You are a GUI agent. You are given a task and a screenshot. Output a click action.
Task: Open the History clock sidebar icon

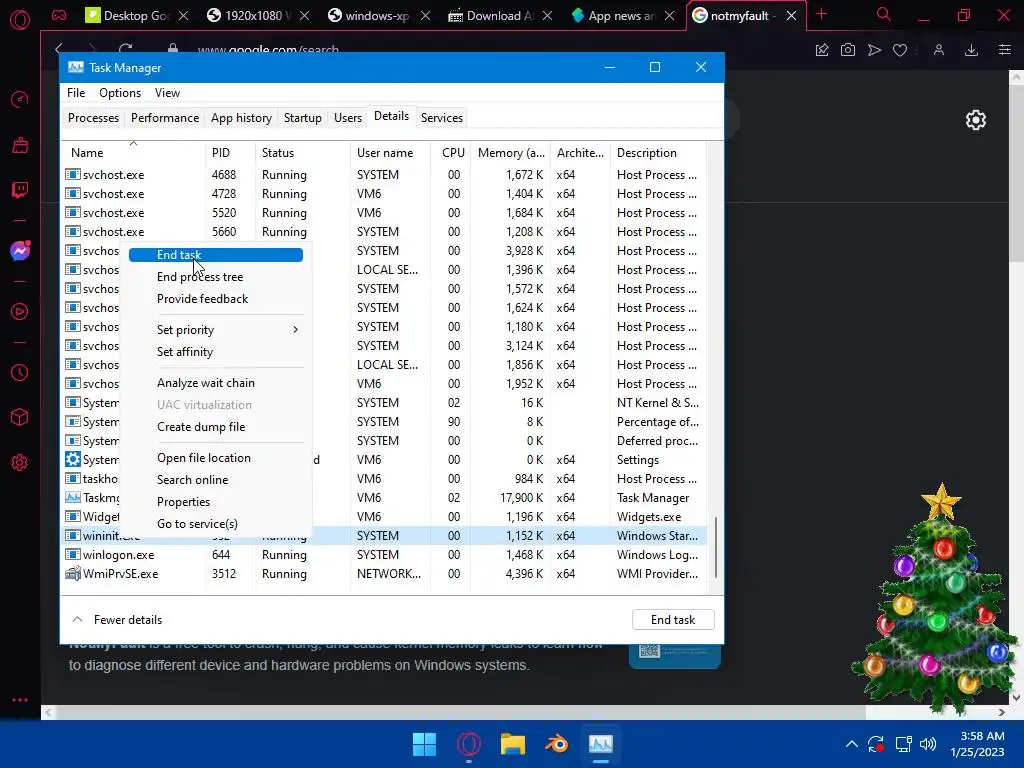(x=20, y=372)
